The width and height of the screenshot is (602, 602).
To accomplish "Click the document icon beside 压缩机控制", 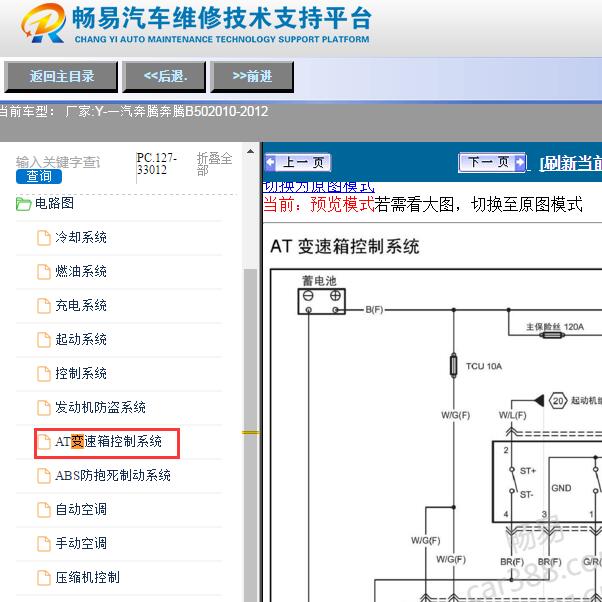I will (44, 578).
